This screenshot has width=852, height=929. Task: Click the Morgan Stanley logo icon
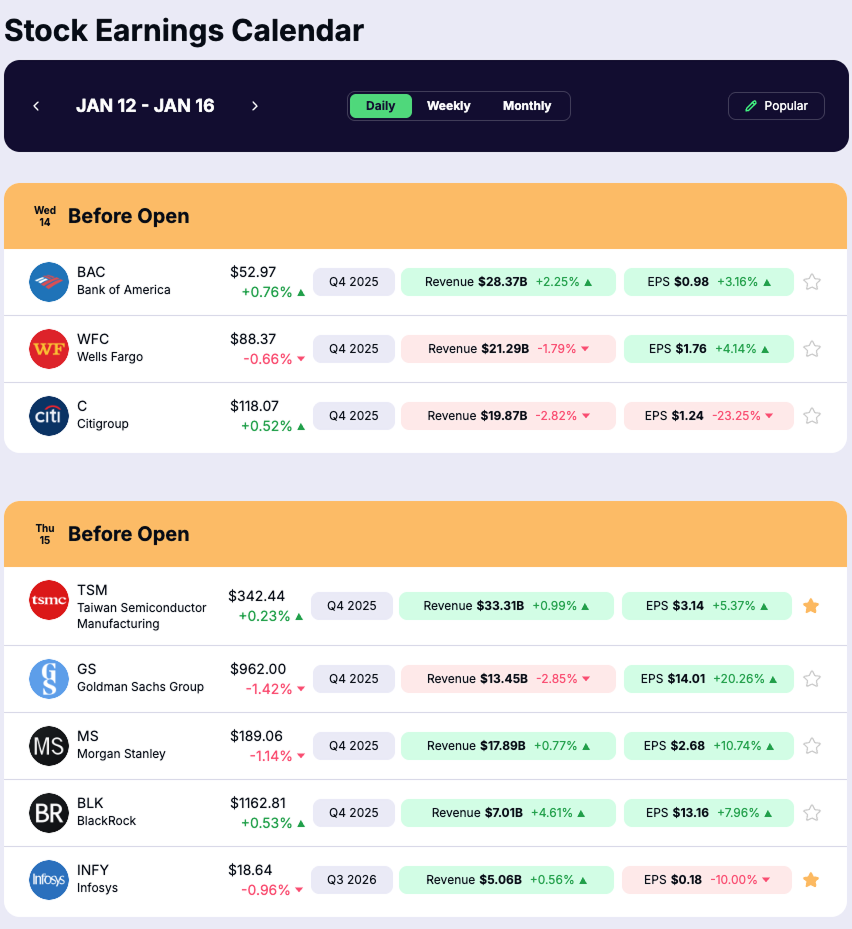click(48, 745)
